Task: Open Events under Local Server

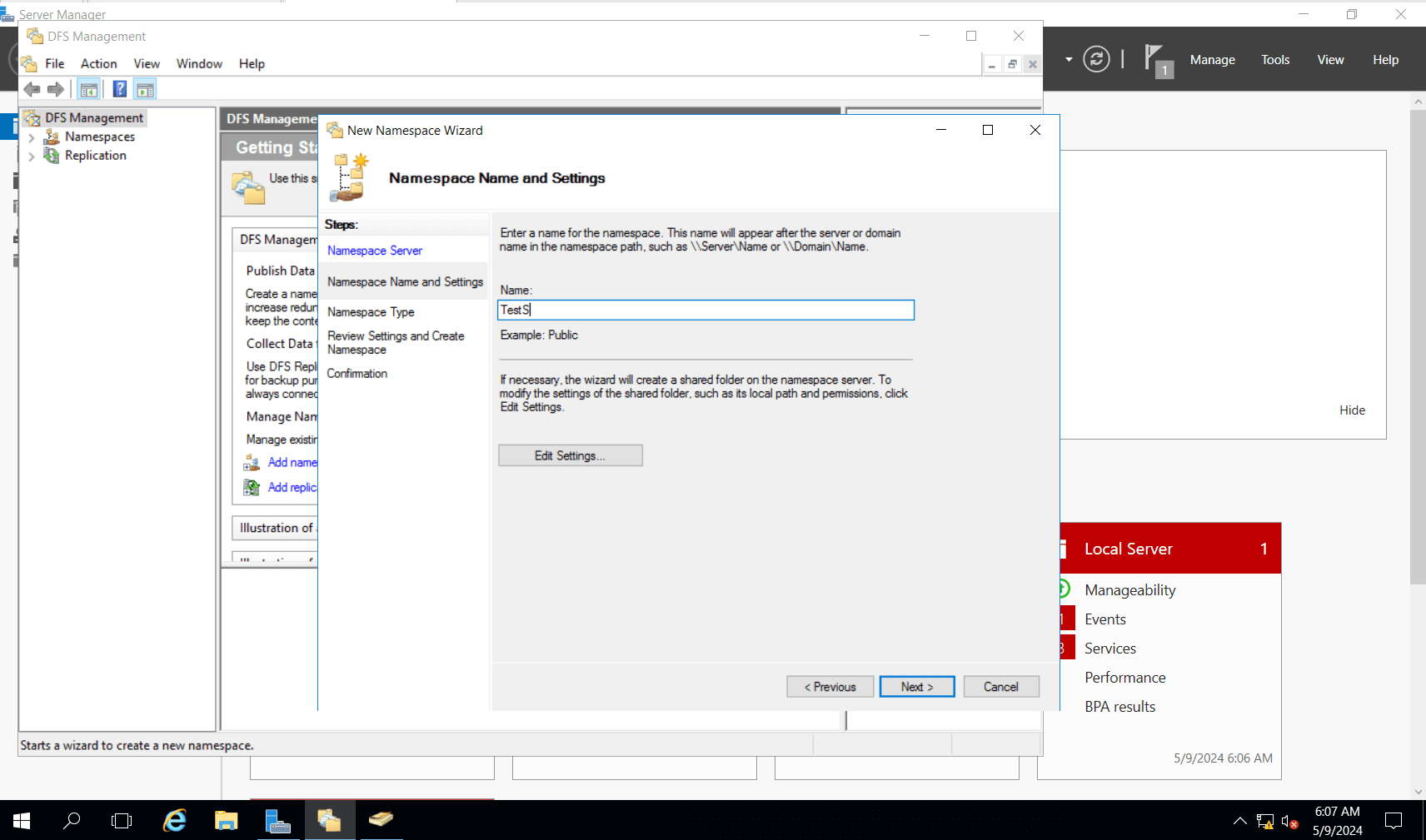Action: (x=1105, y=619)
